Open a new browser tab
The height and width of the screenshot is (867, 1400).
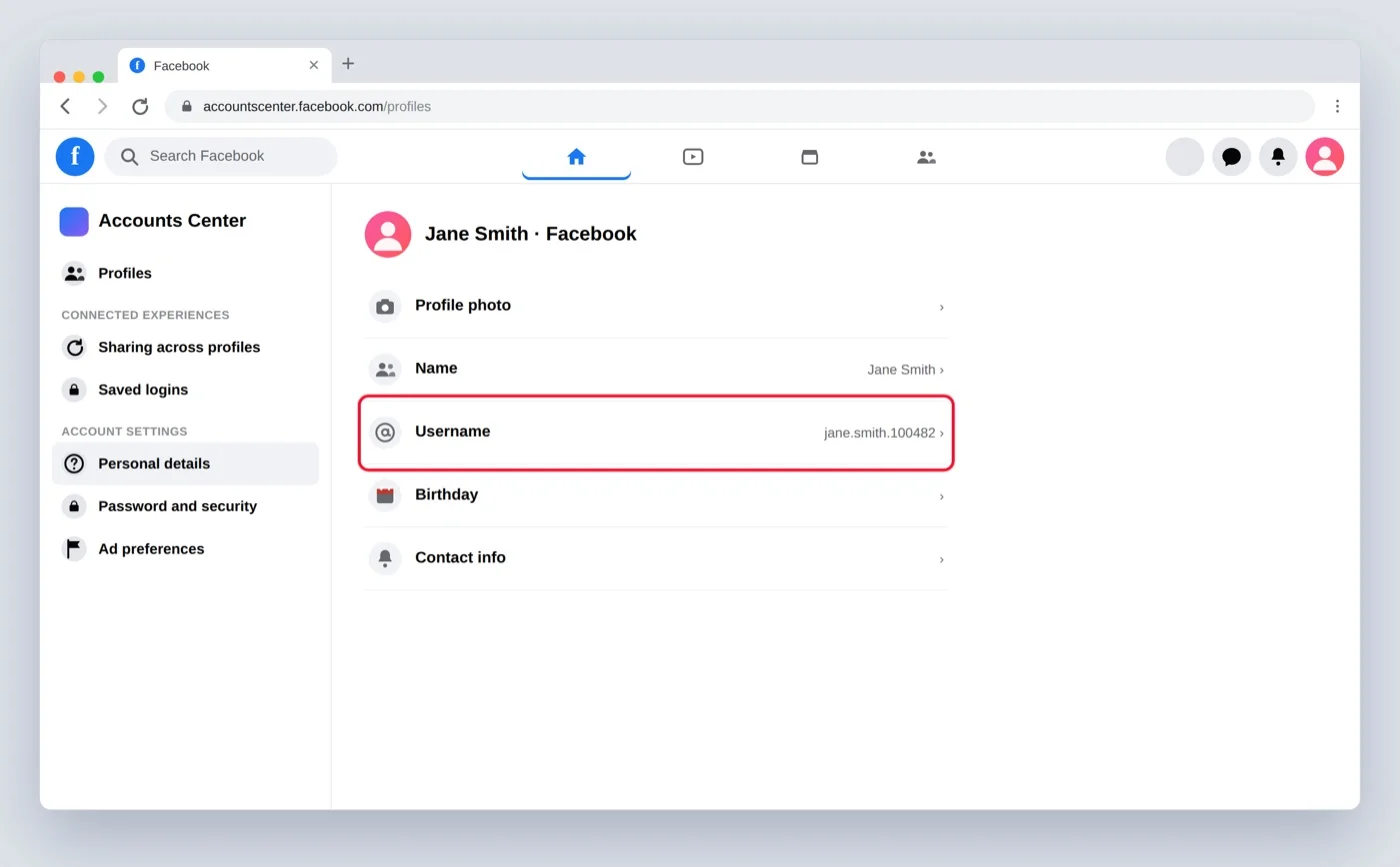[348, 64]
